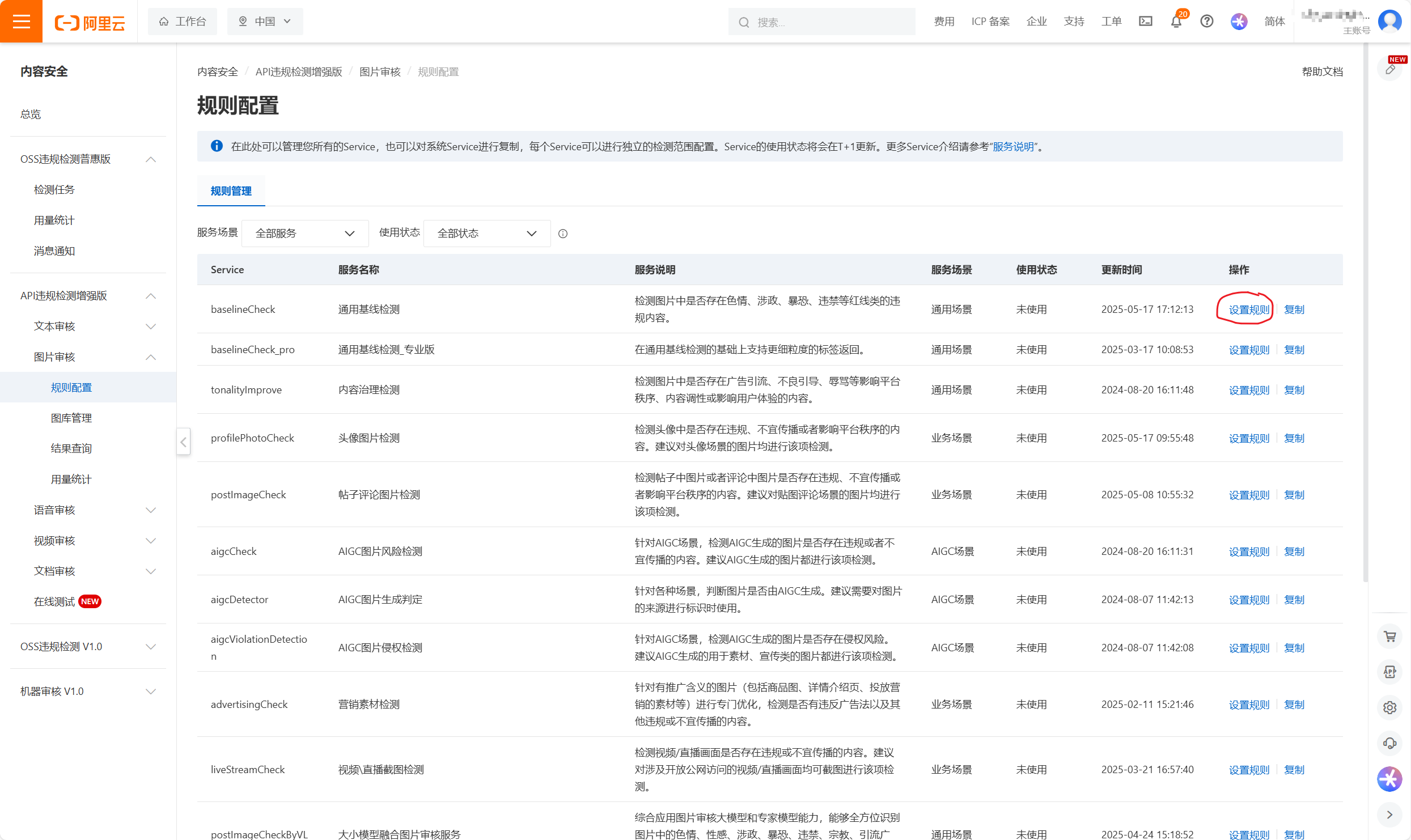Open the hamburger navigation menu
The width and height of the screenshot is (1411, 840).
(x=21, y=21)
